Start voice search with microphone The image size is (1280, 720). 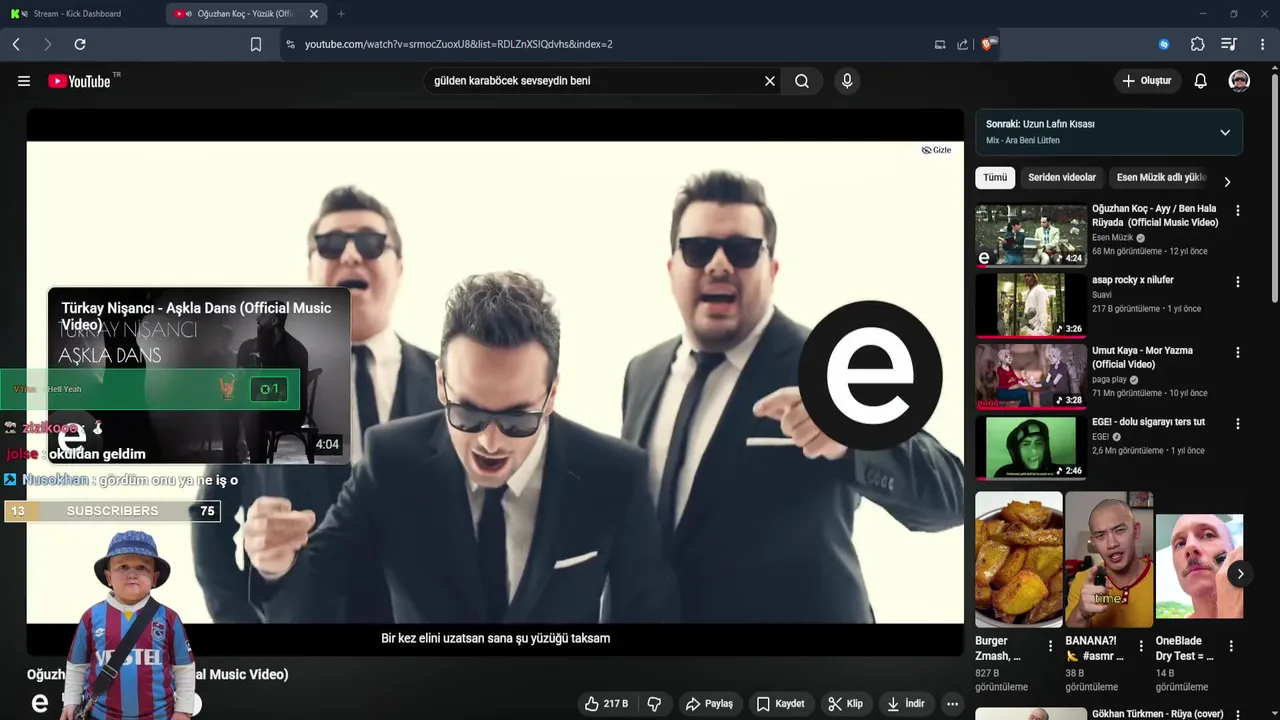(x=847, y=81)
